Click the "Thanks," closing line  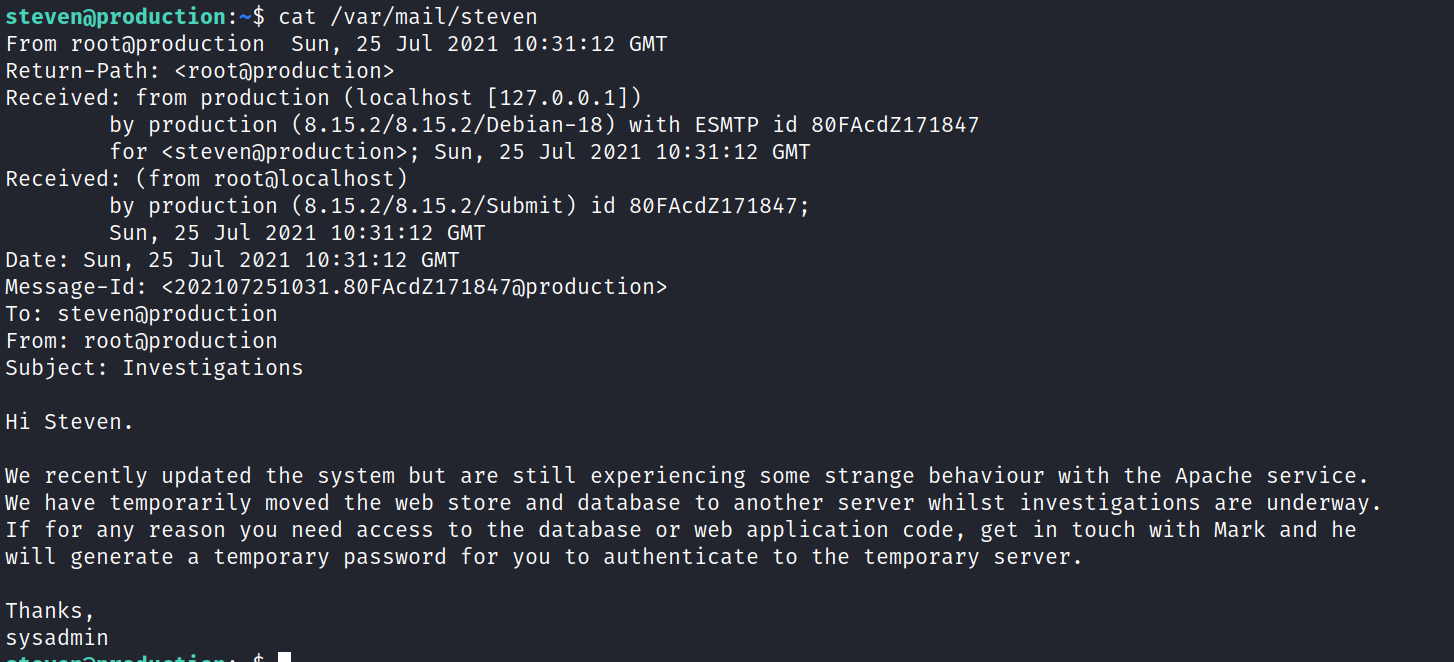pos(50,611)
